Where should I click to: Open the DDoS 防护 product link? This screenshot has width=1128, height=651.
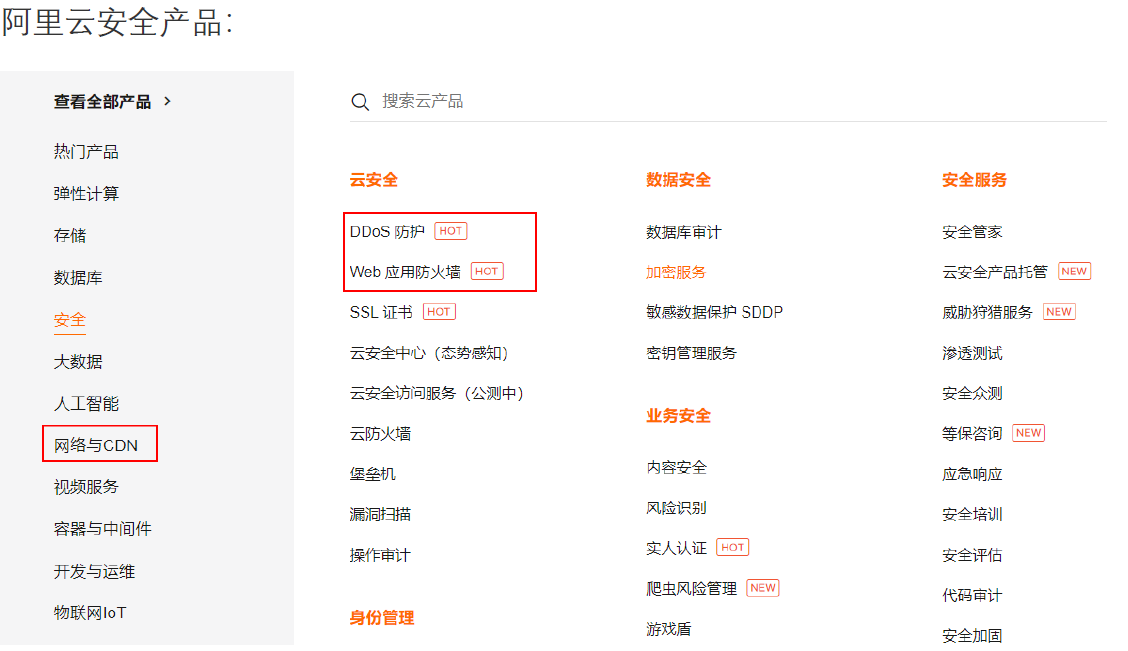pyautogui.click(x=387, y=232)
